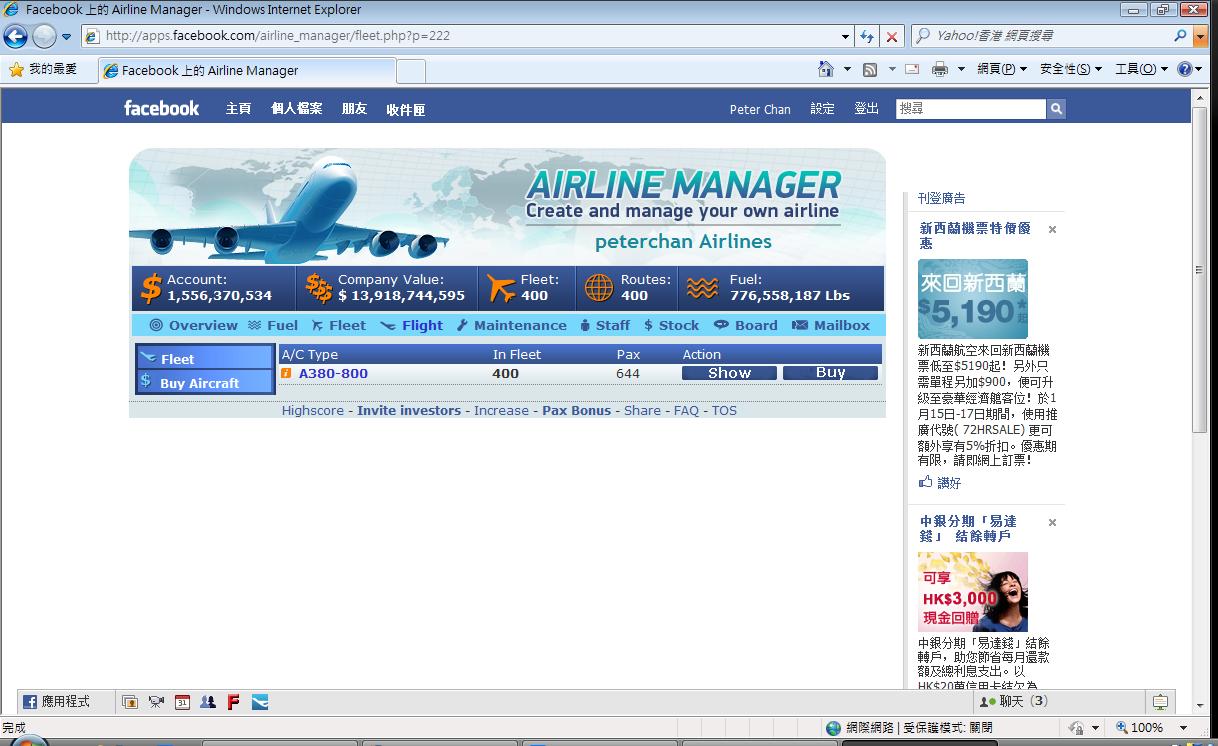Image resolution: width=1218 pixels, height=746 pixels.
Task: Open the Staff tab
Action: [x=604, y=325]
